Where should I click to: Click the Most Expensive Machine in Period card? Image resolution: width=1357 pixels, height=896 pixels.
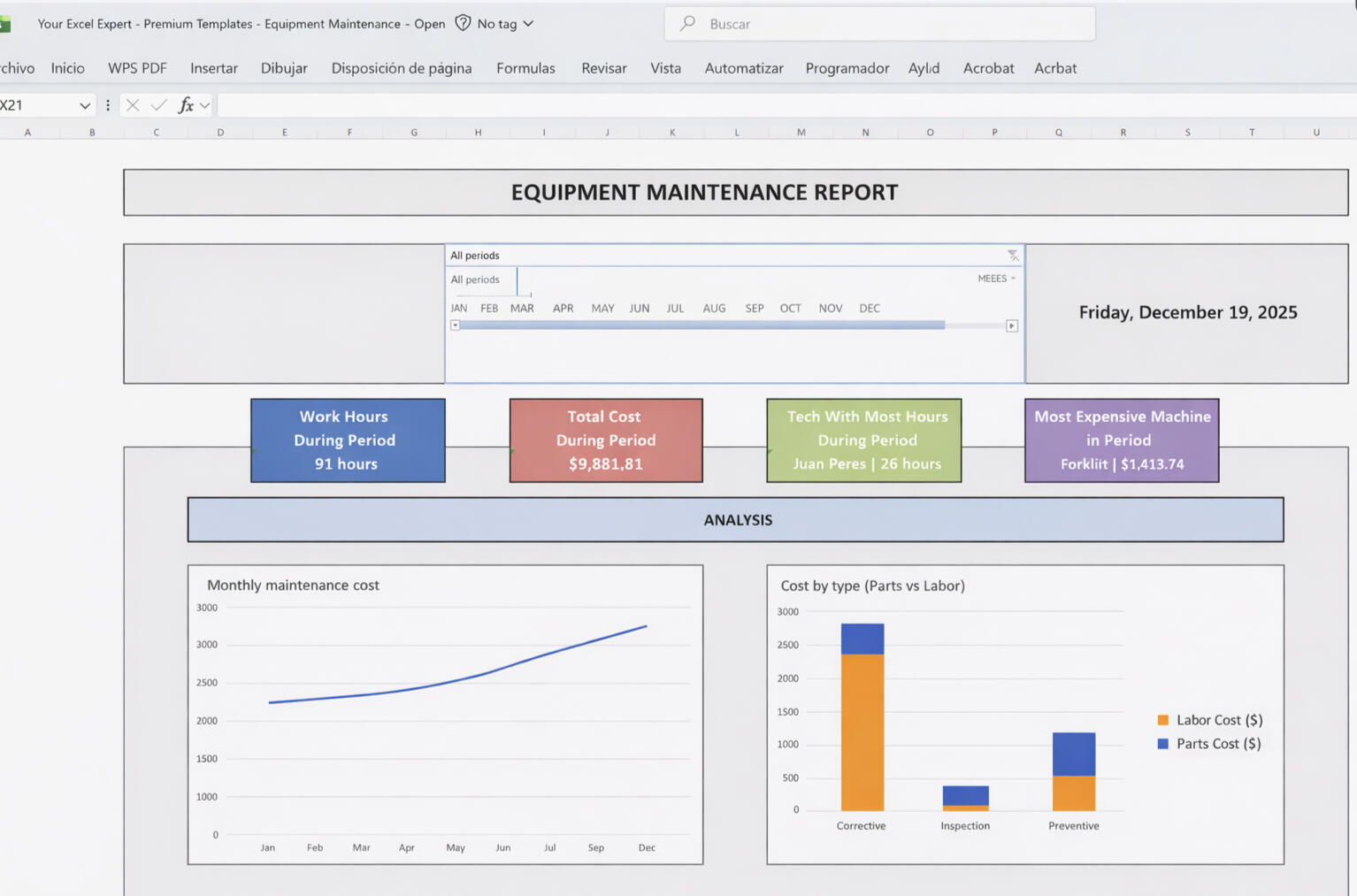click(x=1121, y=440)
